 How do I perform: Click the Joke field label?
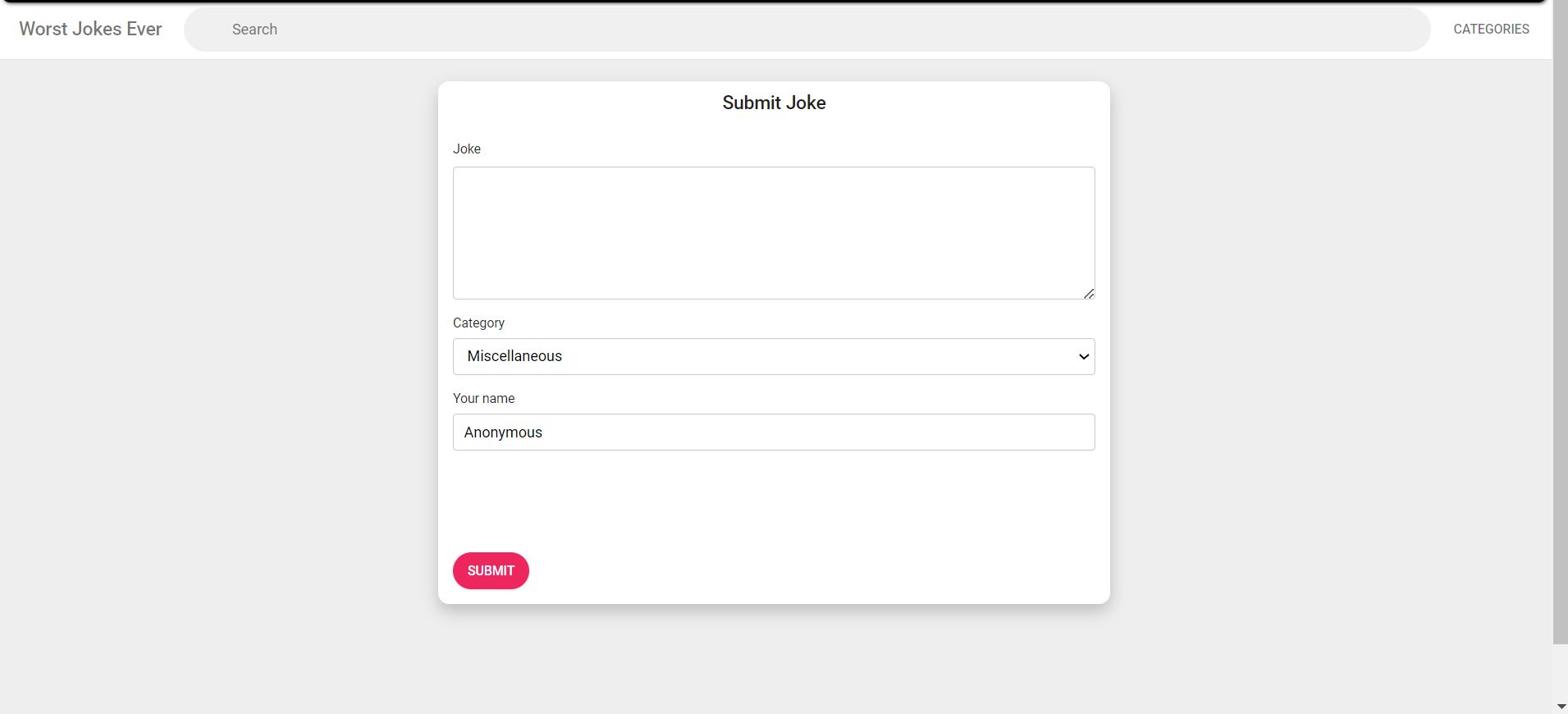click(467, 149)
